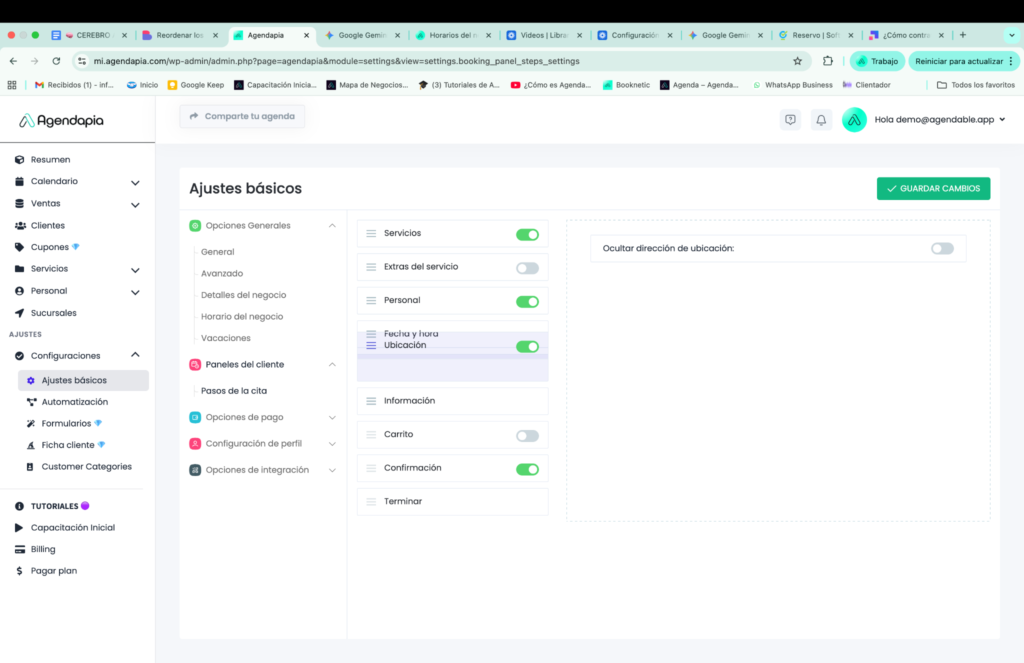This screenshot has height=663, width=1024.
Task: Click the Guardar Cambios button
Action: pyautogui.click(x=933, y=188)
